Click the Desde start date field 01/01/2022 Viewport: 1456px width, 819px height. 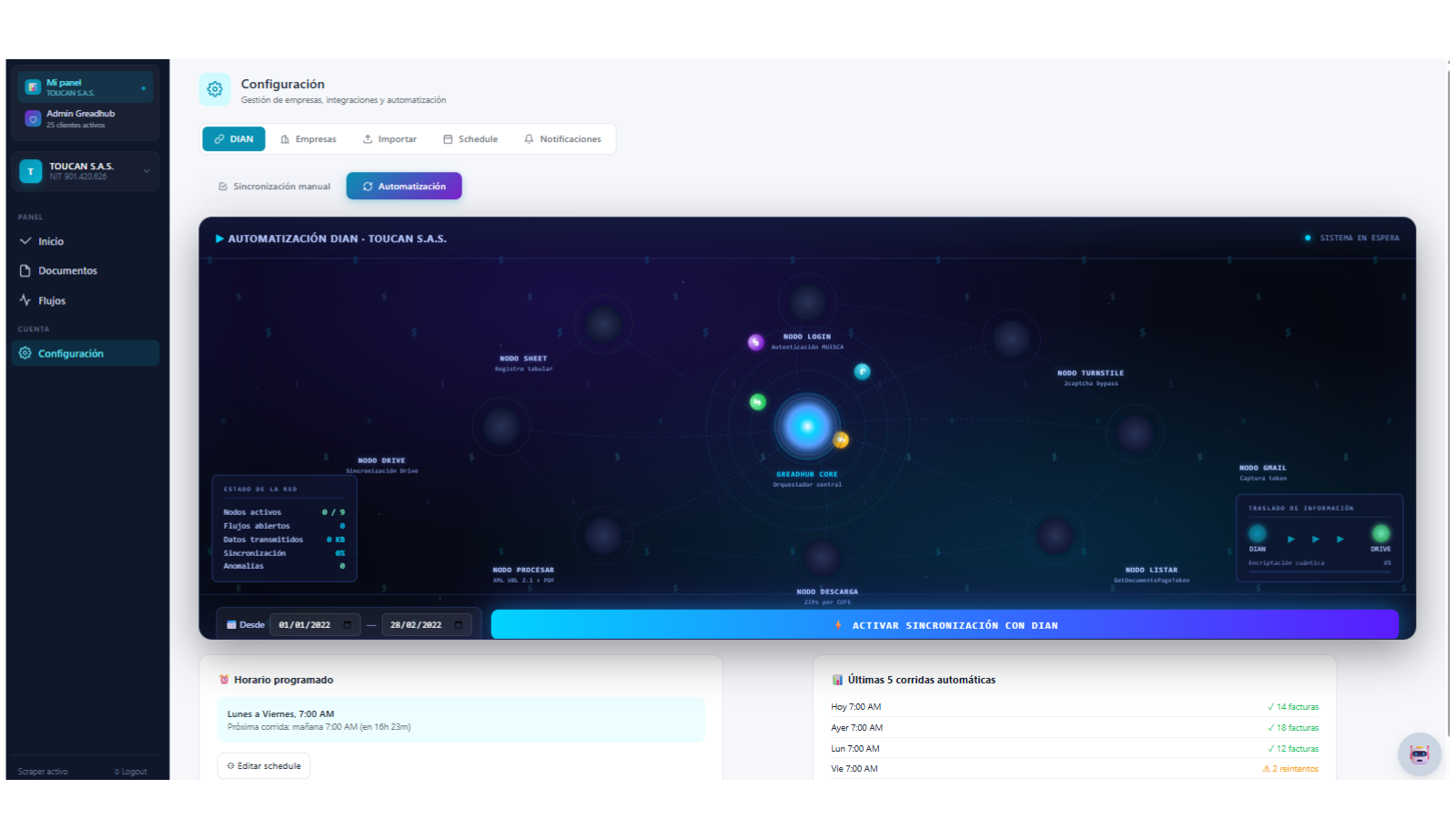(315, 624)
